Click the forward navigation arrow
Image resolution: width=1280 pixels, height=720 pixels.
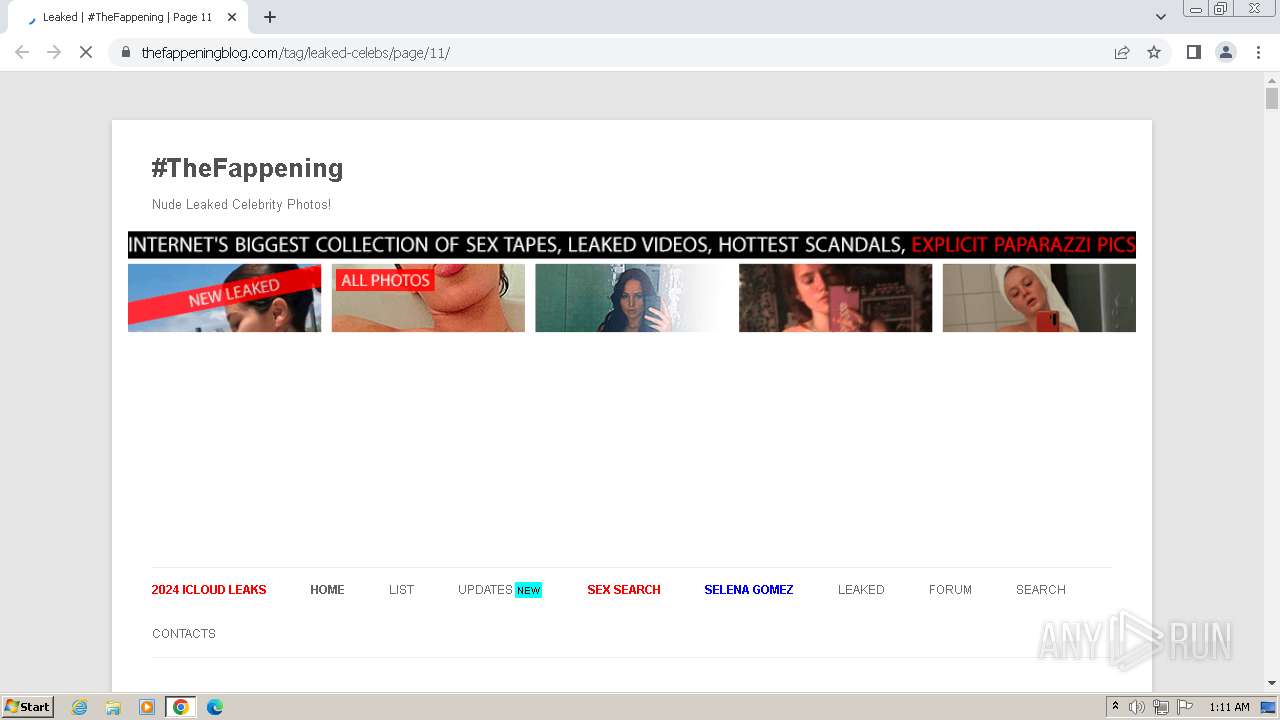54,52
